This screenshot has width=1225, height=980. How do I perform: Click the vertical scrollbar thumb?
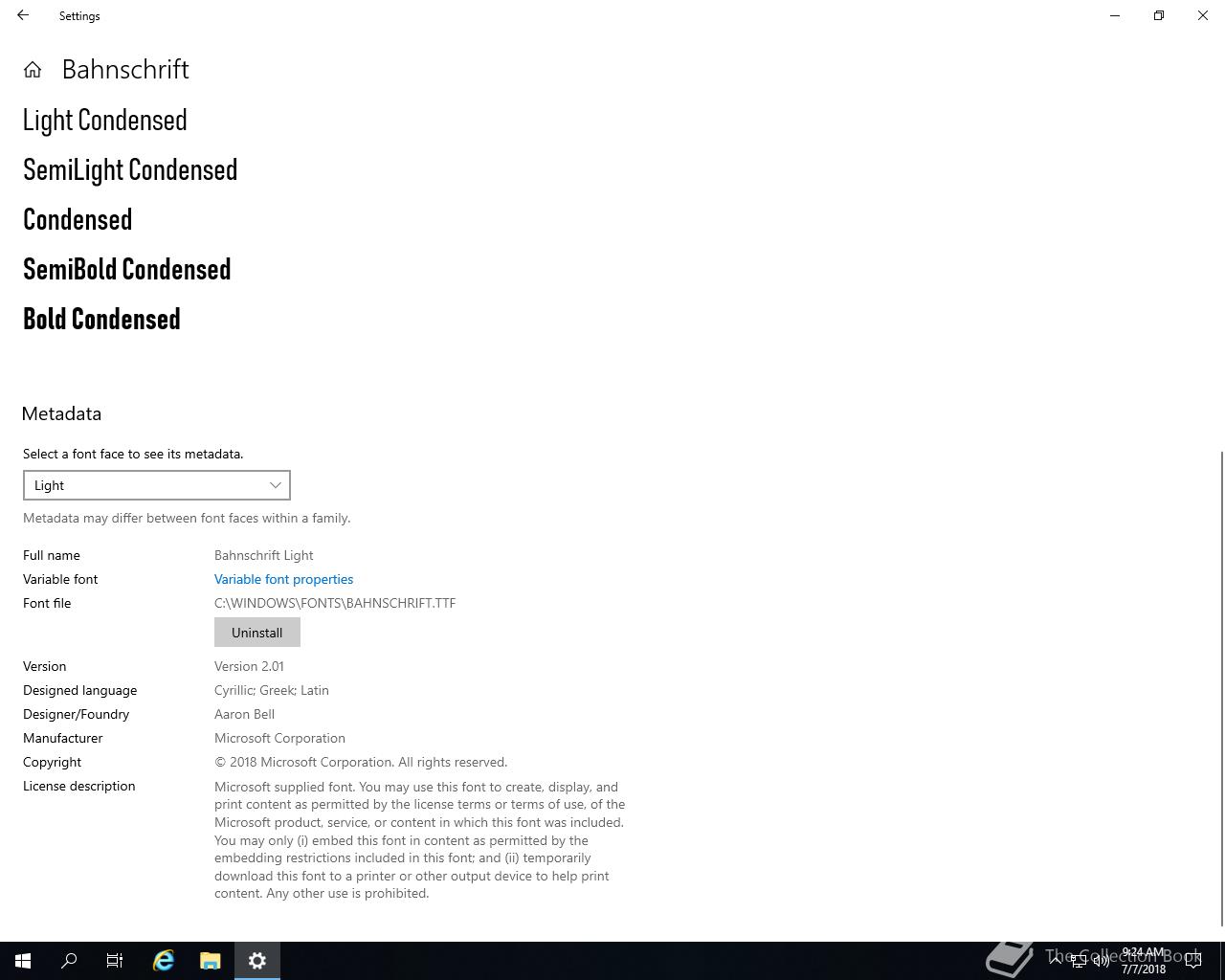click(1221, 687)
